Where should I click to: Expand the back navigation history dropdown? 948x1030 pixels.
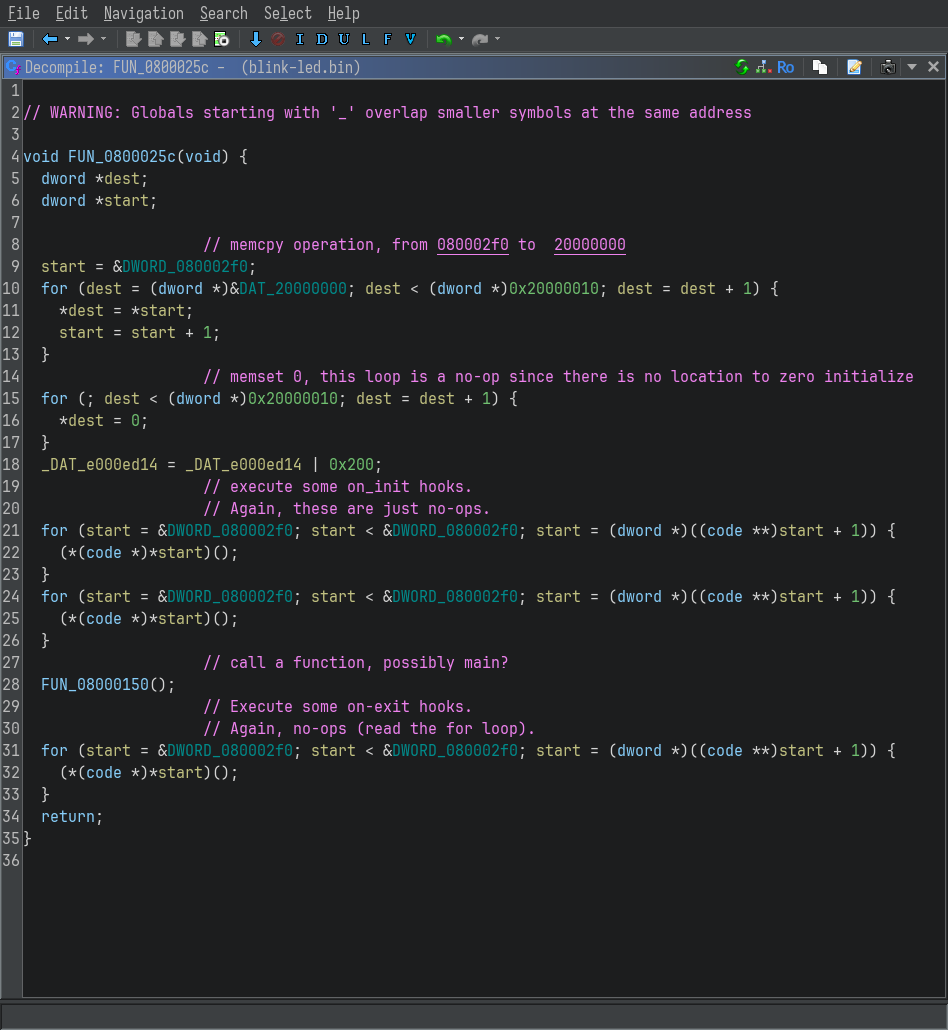[x=67, y=39]
